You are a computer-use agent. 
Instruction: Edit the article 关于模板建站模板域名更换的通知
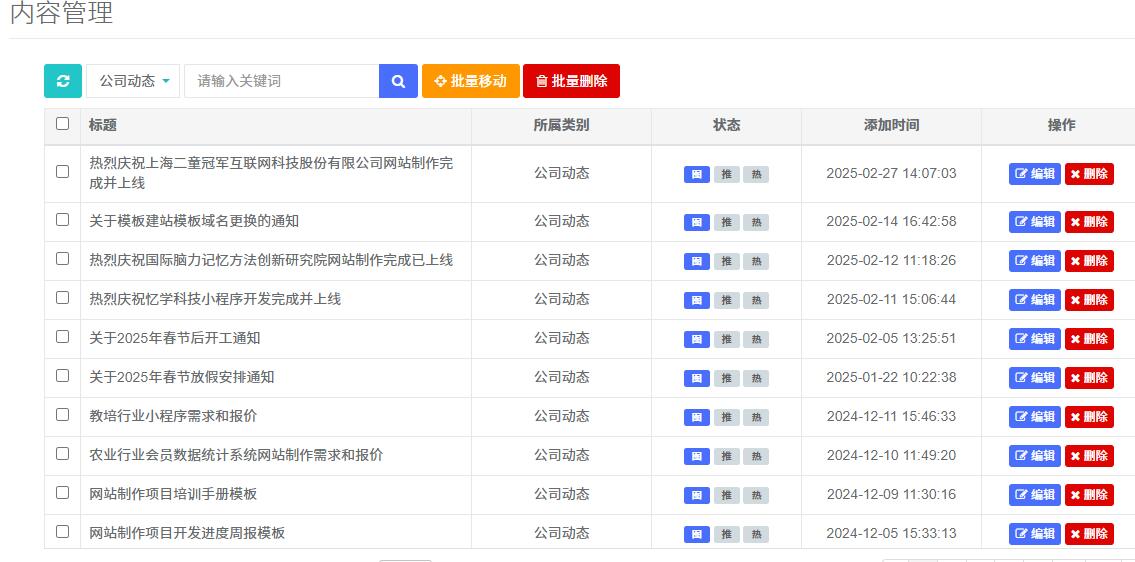point(1035,222)
